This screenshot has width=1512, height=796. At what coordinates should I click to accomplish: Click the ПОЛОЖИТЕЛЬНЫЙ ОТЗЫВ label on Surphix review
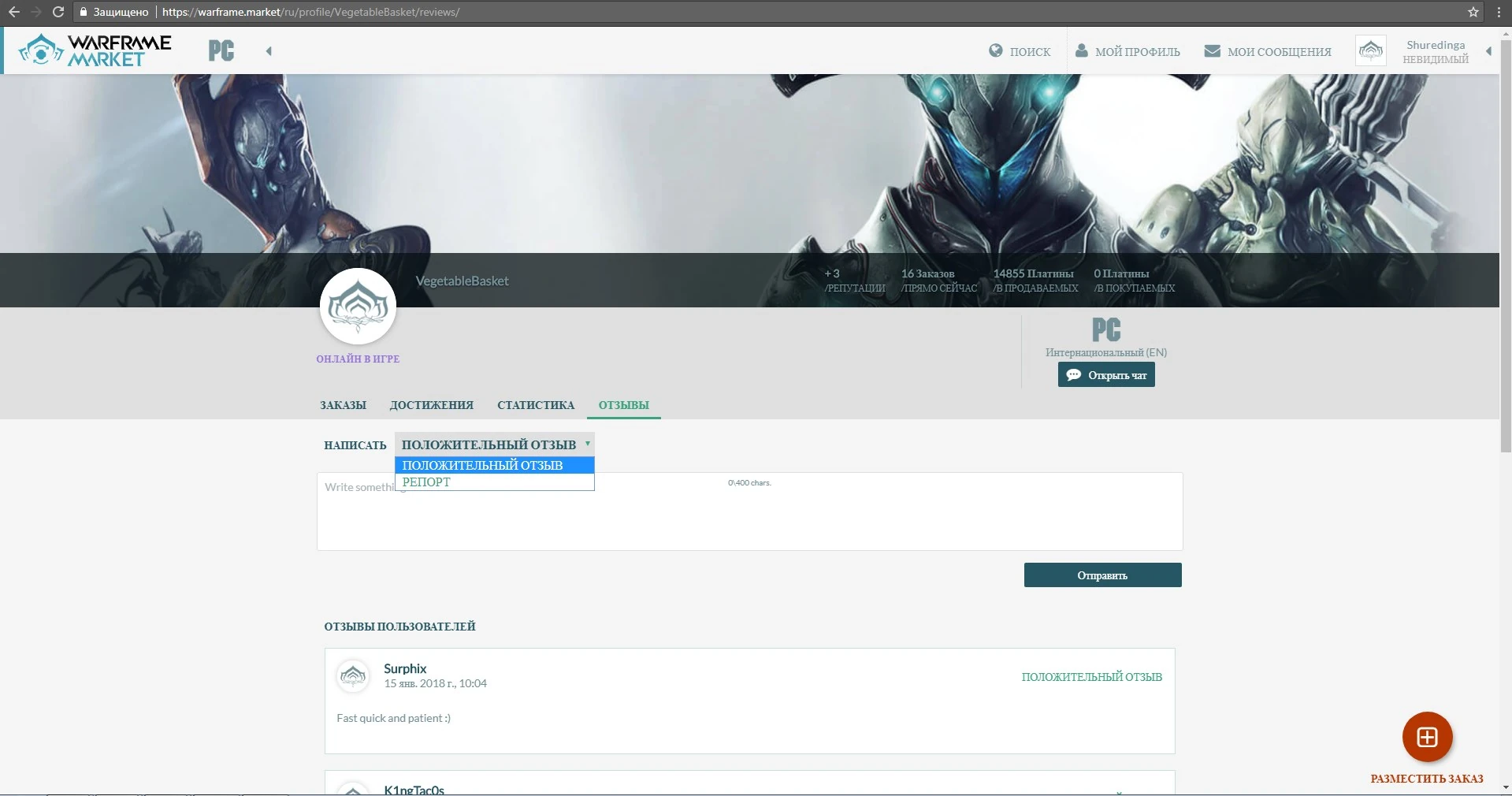[1091, 677]
